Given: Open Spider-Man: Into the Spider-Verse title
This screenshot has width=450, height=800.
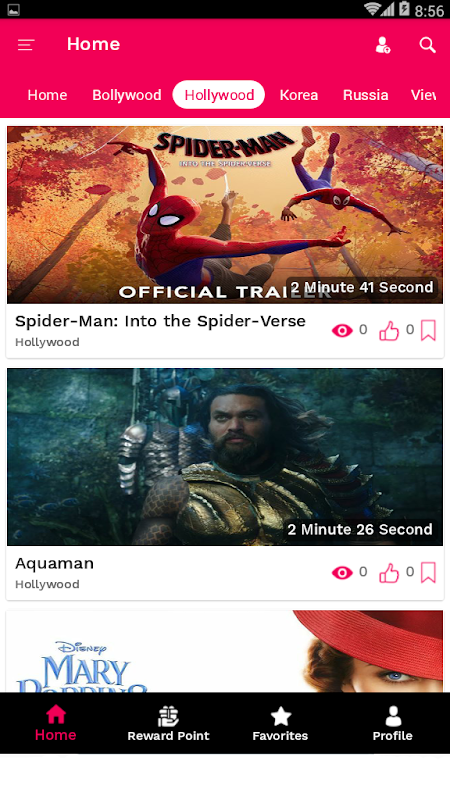Looking at the screenshot, I should (x=160, y=321).
